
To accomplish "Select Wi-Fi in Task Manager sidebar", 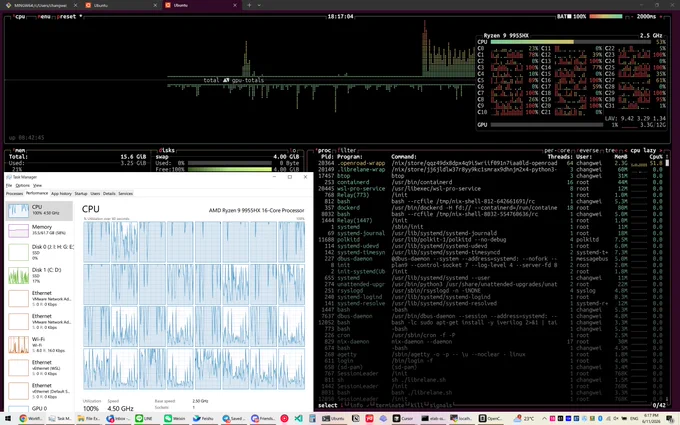I will [39, 344].
